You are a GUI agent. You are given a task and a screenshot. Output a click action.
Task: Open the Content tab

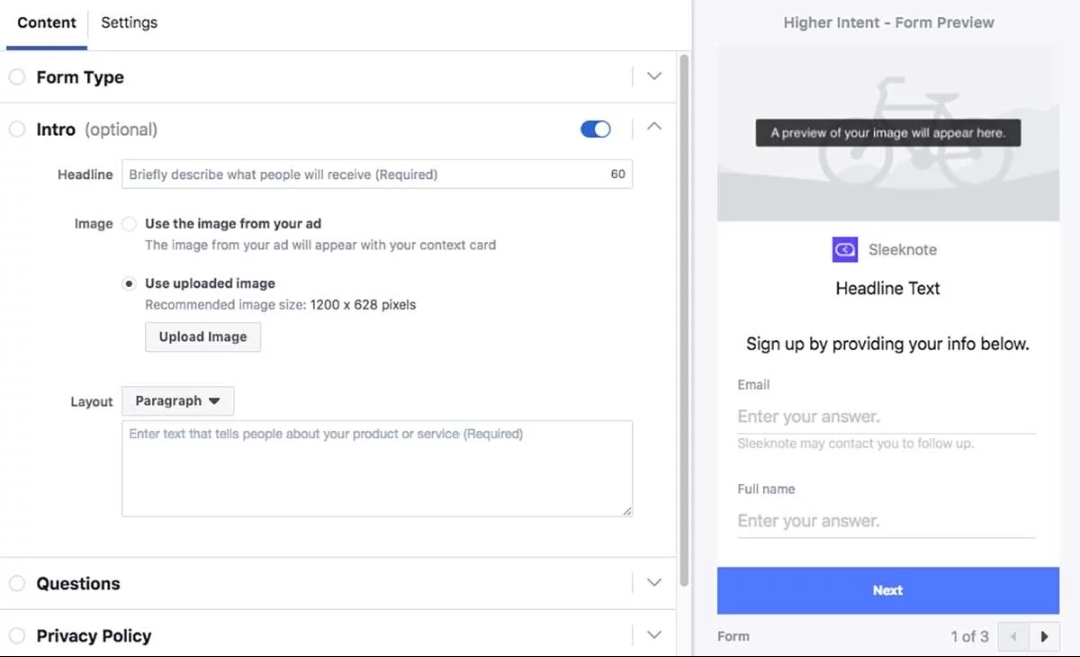(x=46, y=23)
